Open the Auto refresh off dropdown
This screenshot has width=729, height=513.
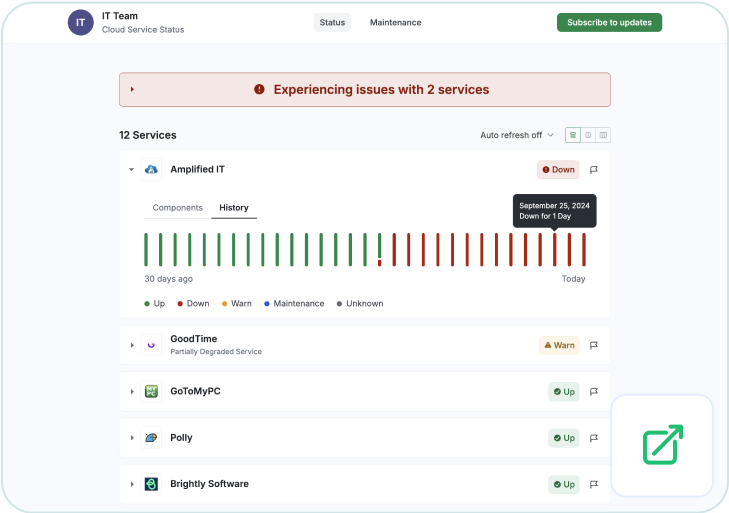pos(517,135)
